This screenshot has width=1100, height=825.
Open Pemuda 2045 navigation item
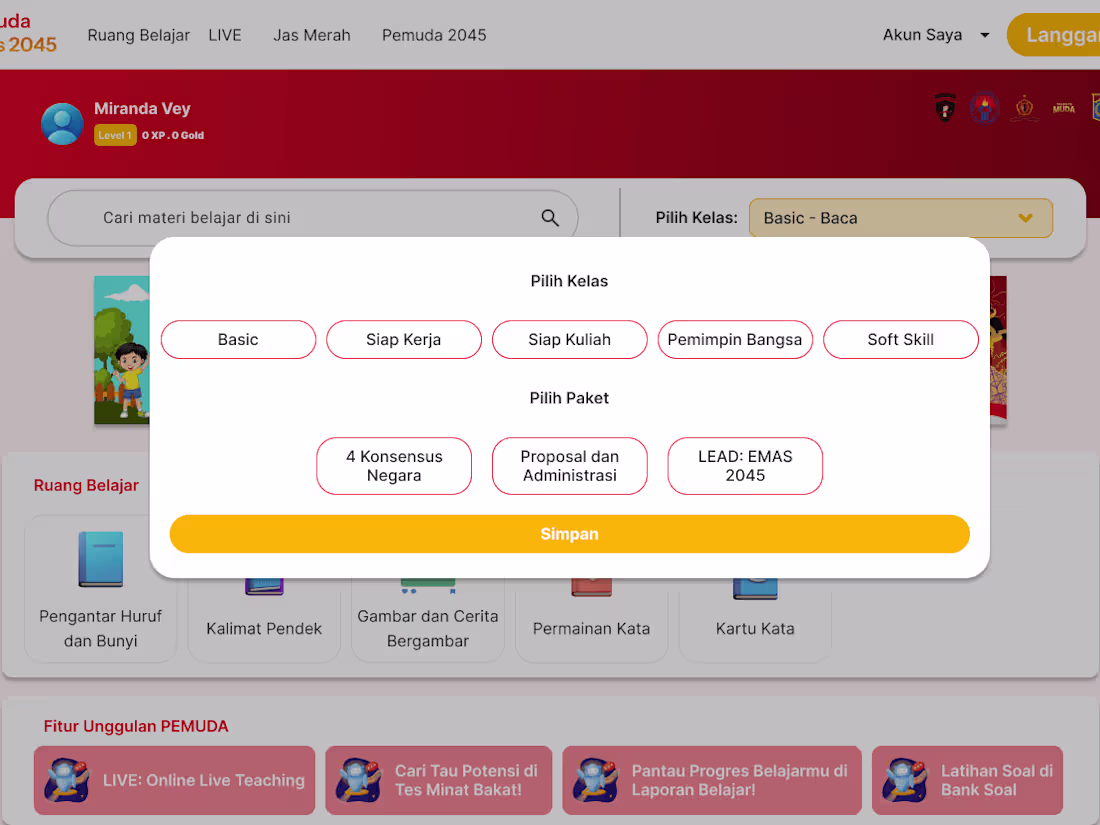tap(434, 35)
